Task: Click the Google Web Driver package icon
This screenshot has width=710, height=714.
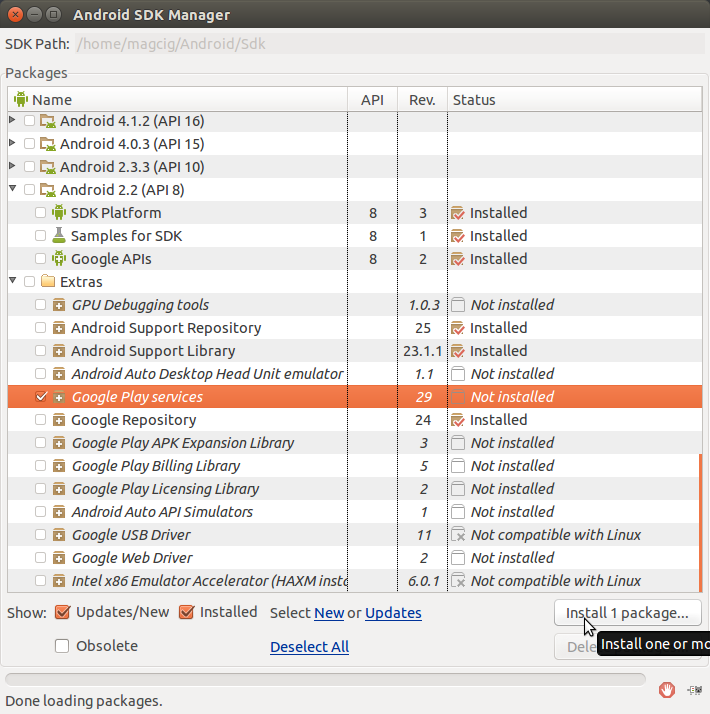Action: [59, 558]
